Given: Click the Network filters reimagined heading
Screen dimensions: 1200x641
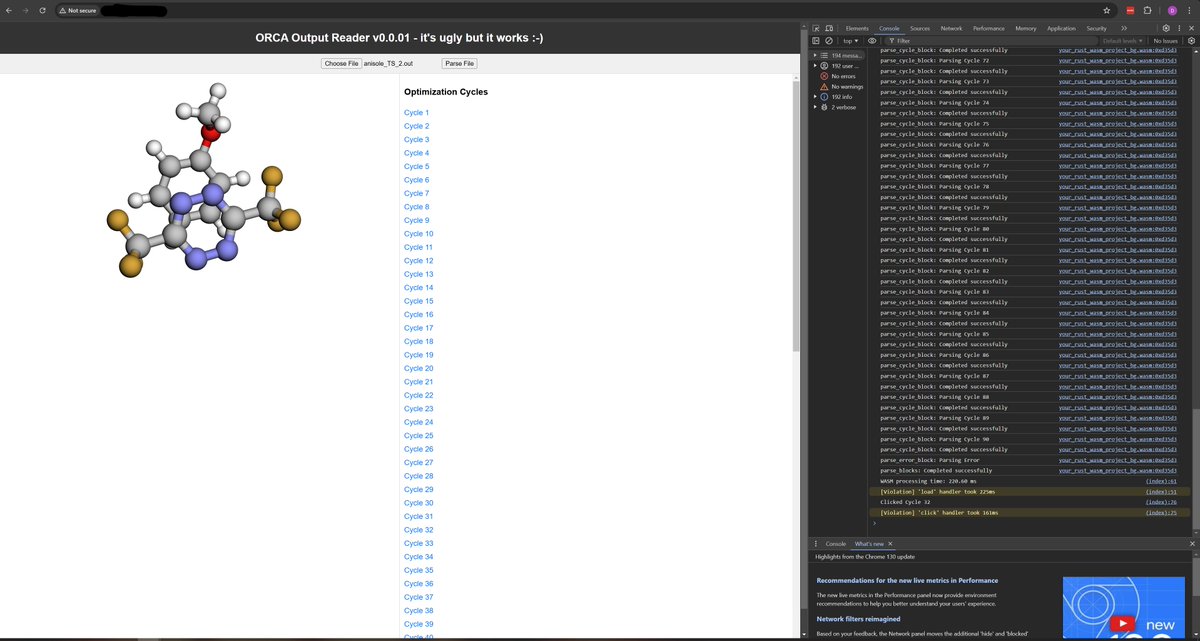Looking at the screenshot, I should click(x=858, y=619).
